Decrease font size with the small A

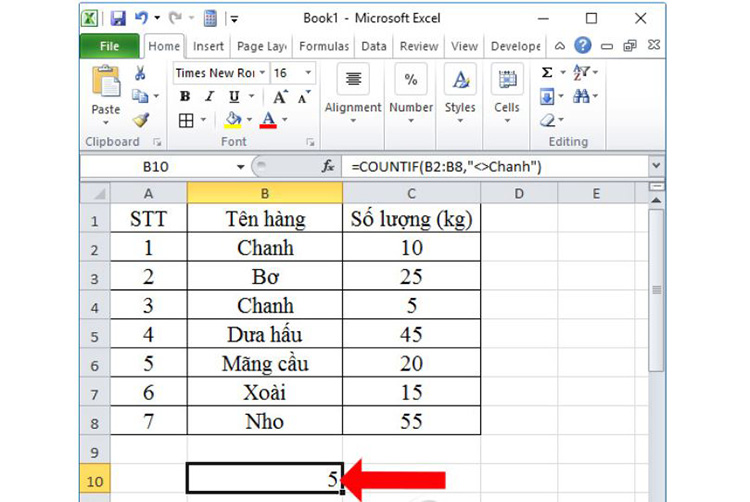(x=304, y=97)
